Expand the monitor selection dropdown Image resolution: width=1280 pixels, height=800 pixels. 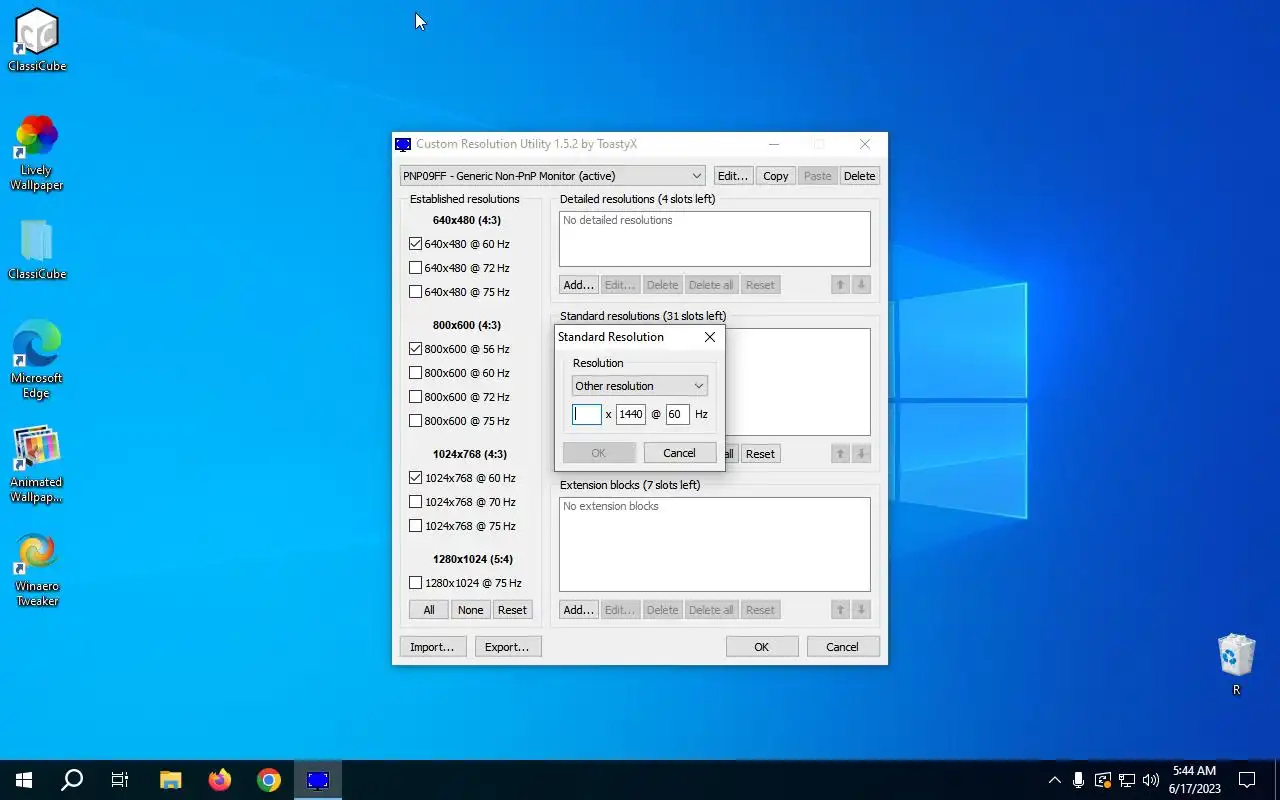pyautogui.click(x=552, y=176)
